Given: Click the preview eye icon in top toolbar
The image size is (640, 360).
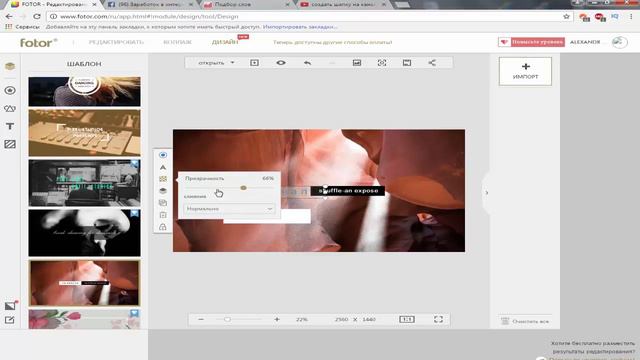Looking at the screenshot, I should pos(281,63).
